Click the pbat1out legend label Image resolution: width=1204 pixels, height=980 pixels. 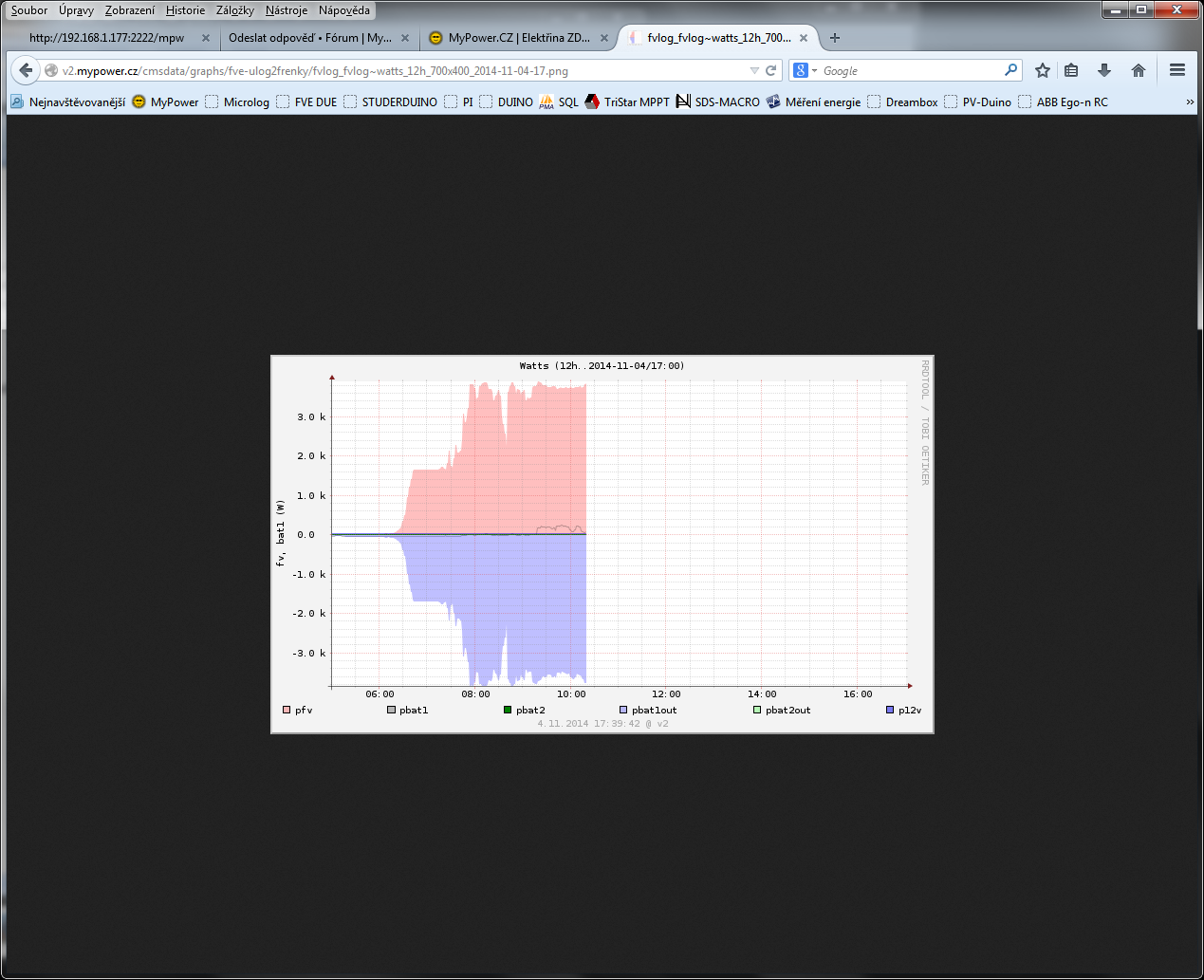click(x=655, y=710)
